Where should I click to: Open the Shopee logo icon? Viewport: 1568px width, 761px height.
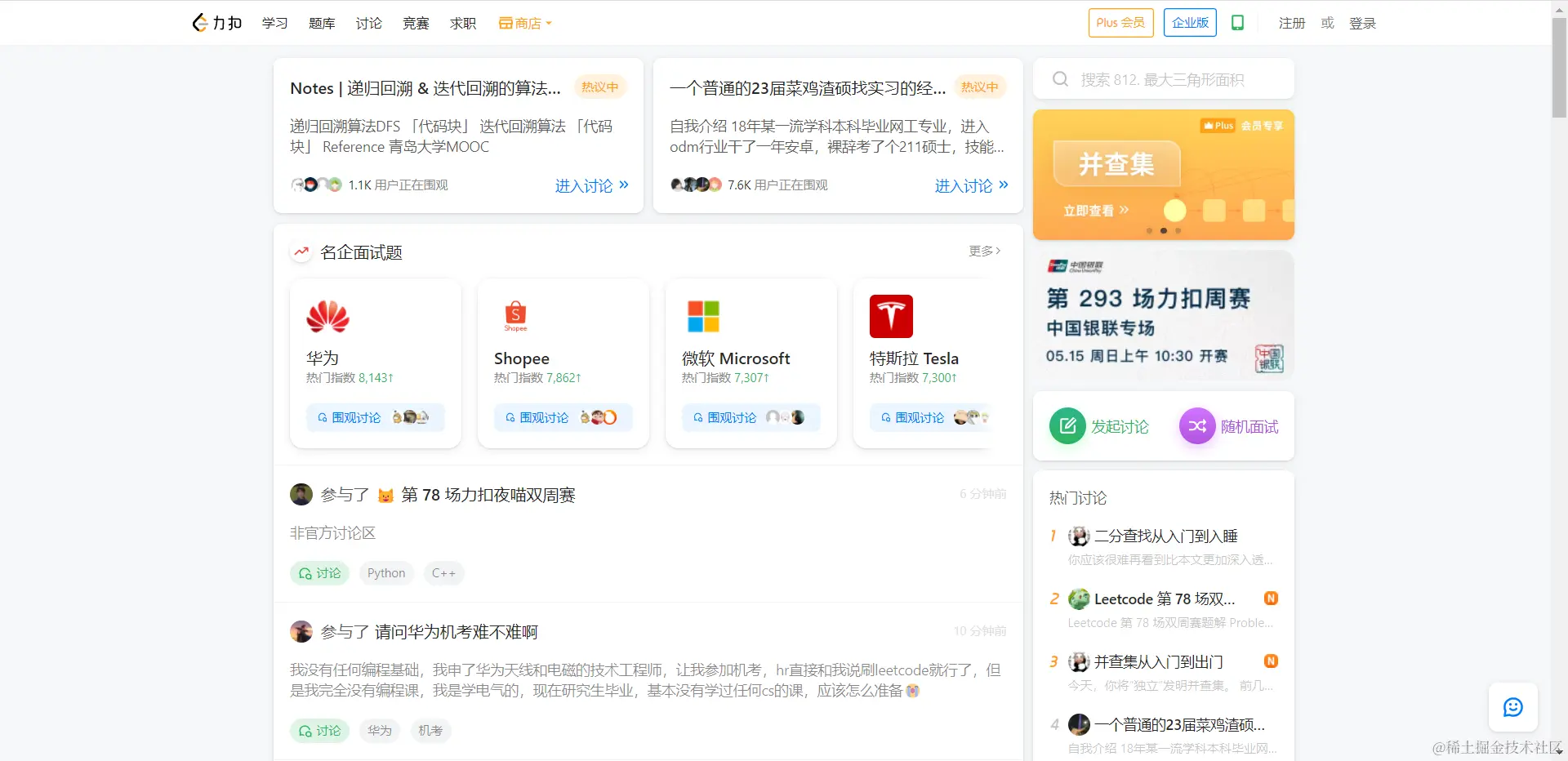pos(515,316)
